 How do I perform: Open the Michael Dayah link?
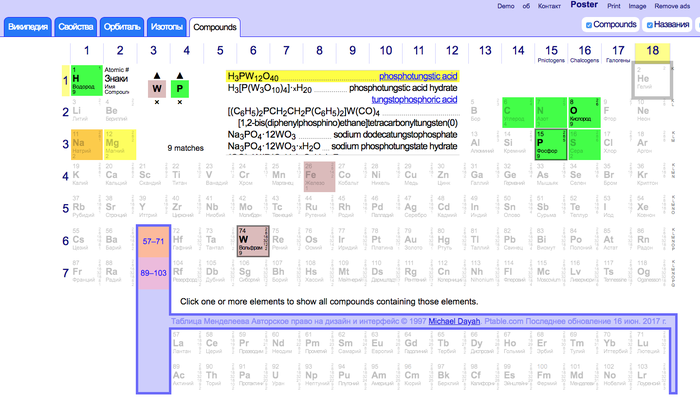[455, 322]
